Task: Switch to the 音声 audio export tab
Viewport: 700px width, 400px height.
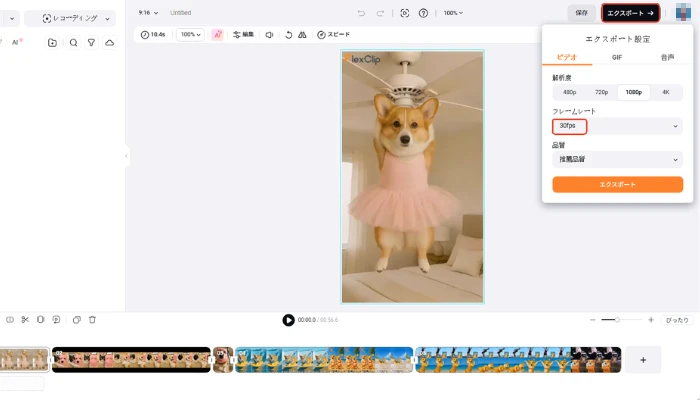Action: point(667,57)
